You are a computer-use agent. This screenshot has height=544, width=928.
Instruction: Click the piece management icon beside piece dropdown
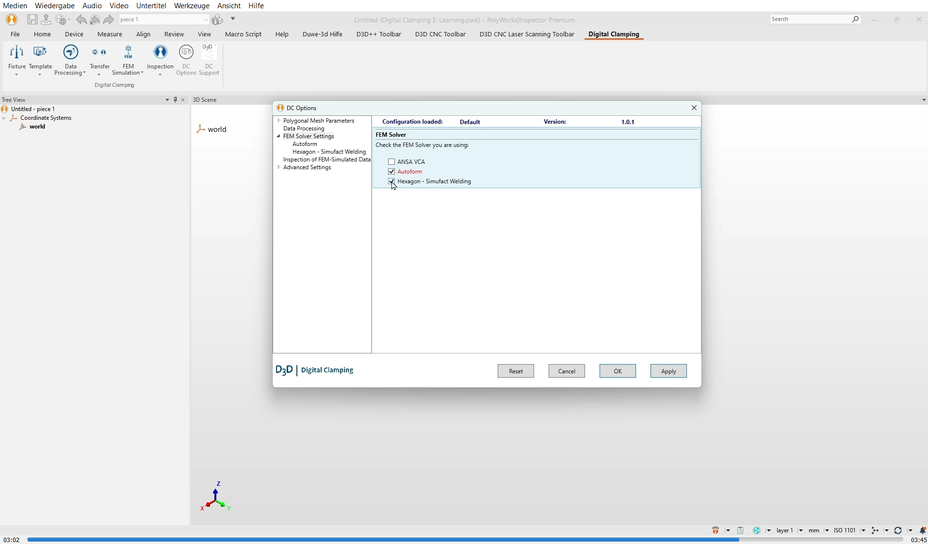pos(217,20)
